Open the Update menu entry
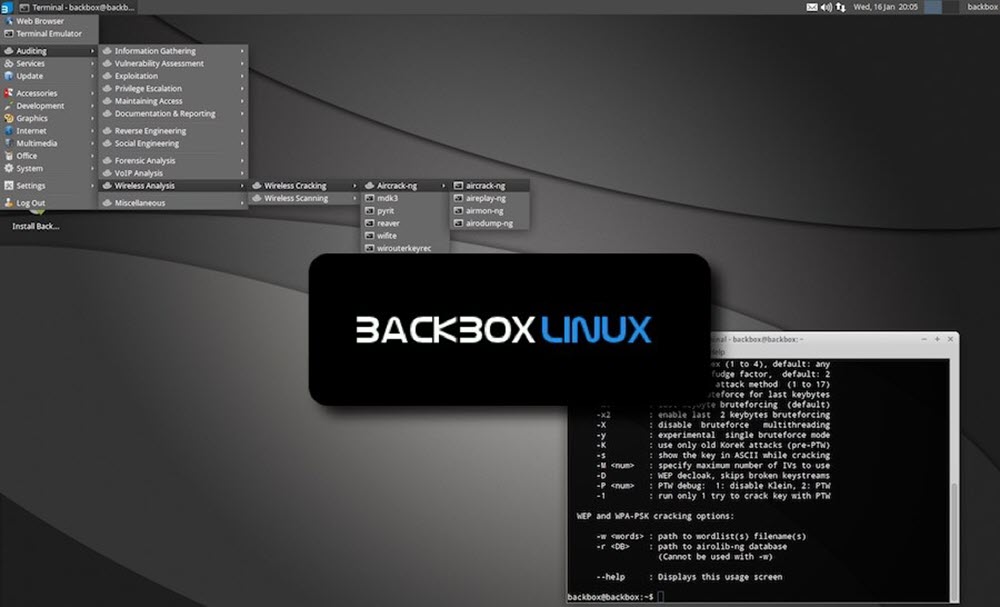The image size is (1000, 607). 50,76
